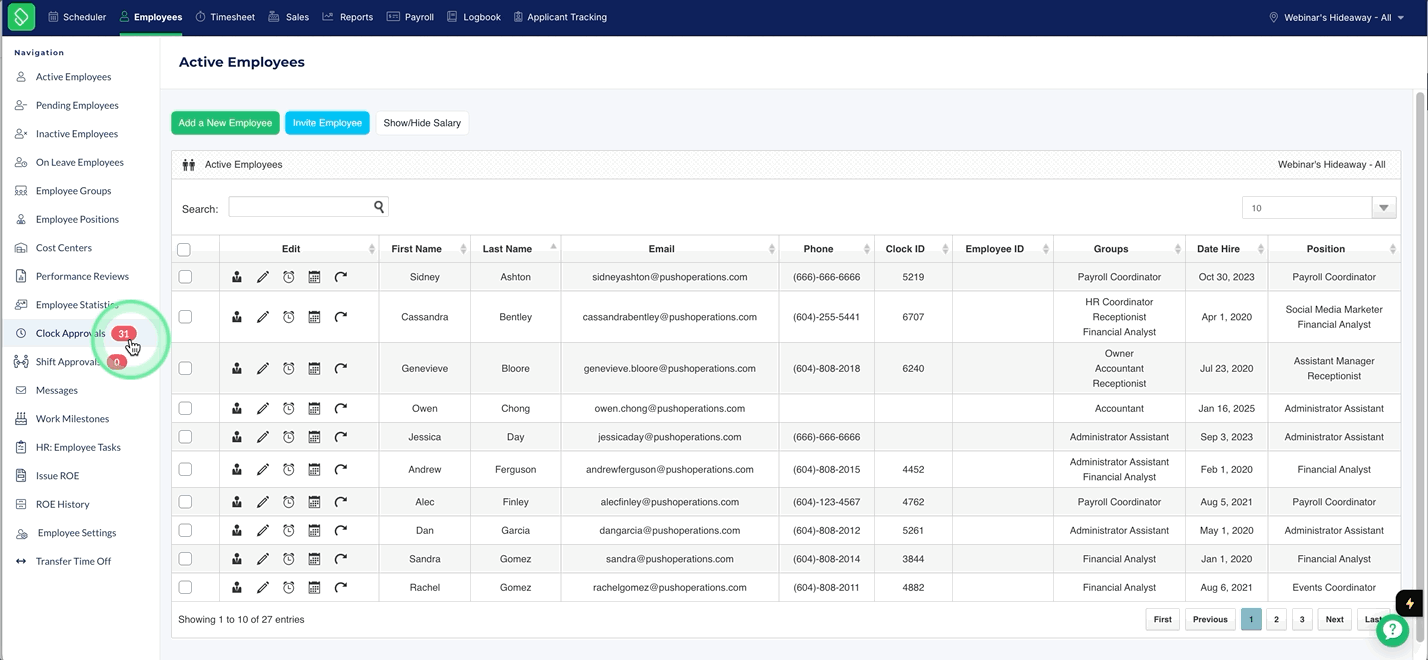
Task: Tick the checkbox for Jessica Day
Action: tap(185, 437)
